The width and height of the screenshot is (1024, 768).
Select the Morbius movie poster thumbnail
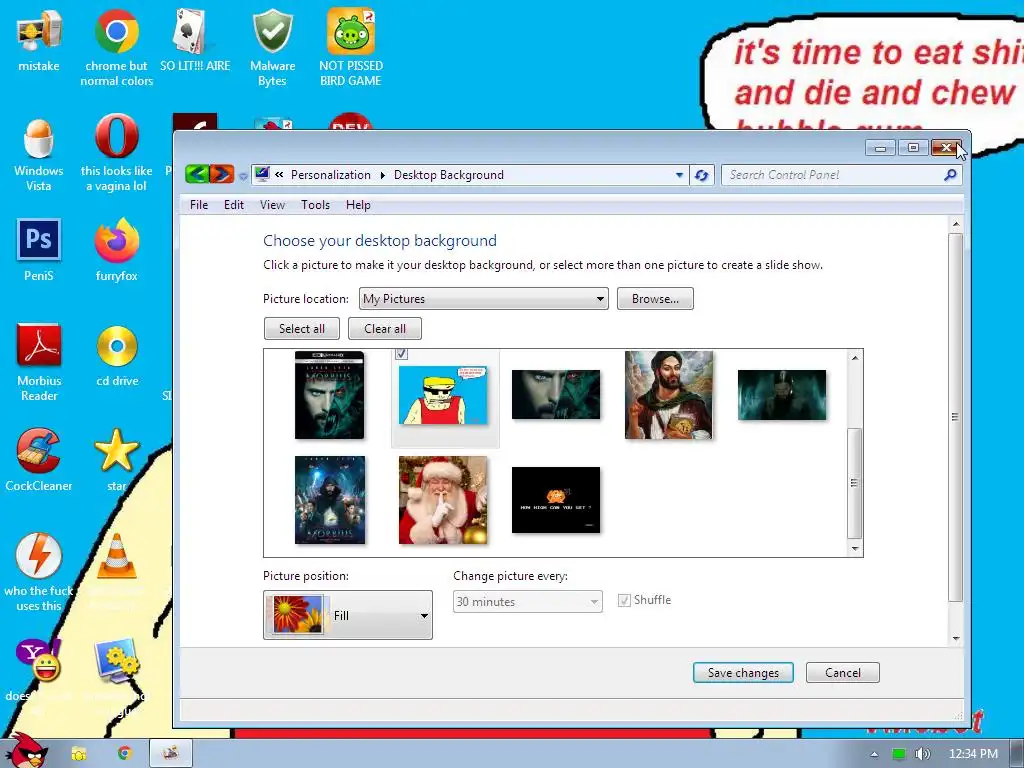pyautogui.click(x=329, y=500)
